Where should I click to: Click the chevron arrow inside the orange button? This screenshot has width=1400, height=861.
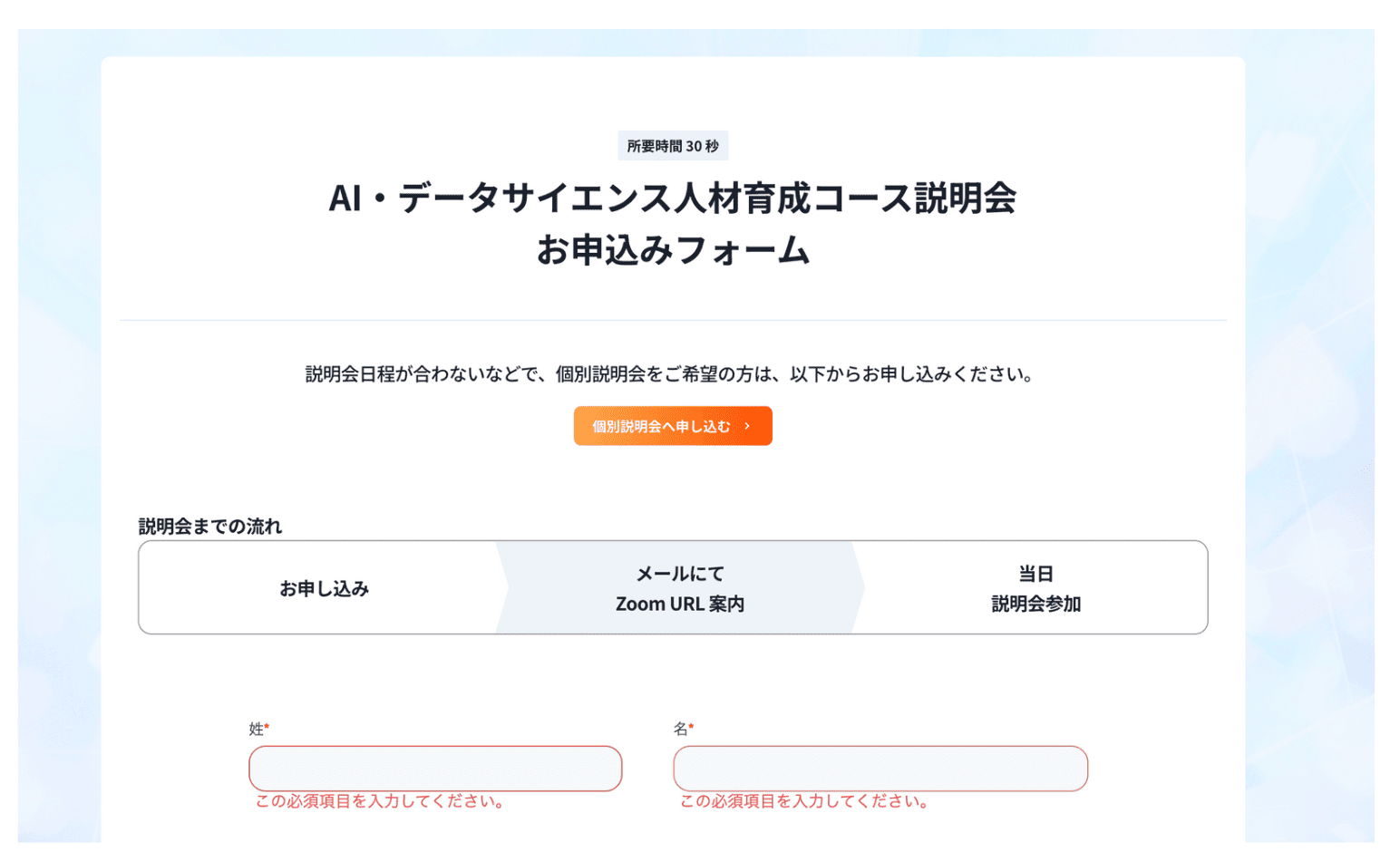tap(747, 426)
